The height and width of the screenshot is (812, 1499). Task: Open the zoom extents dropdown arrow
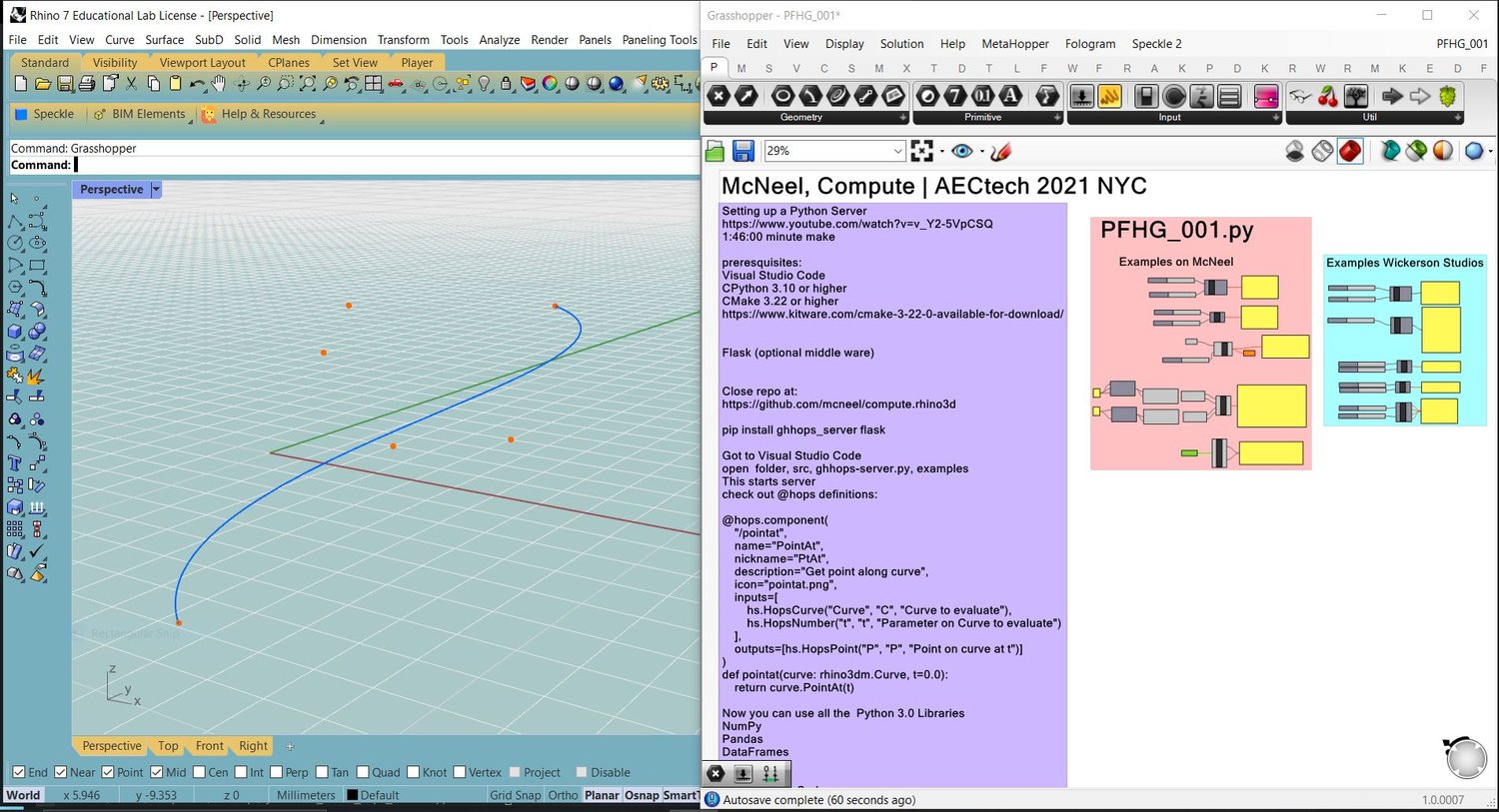pos(942,152)
